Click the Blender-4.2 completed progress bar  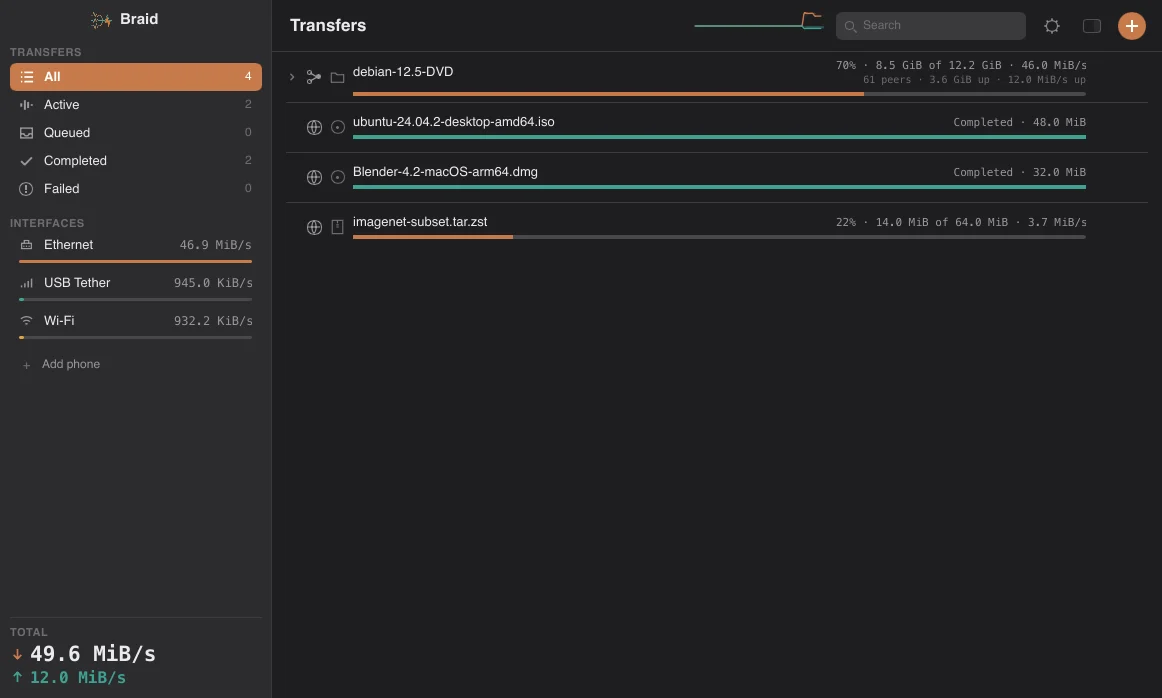[719, 187]
